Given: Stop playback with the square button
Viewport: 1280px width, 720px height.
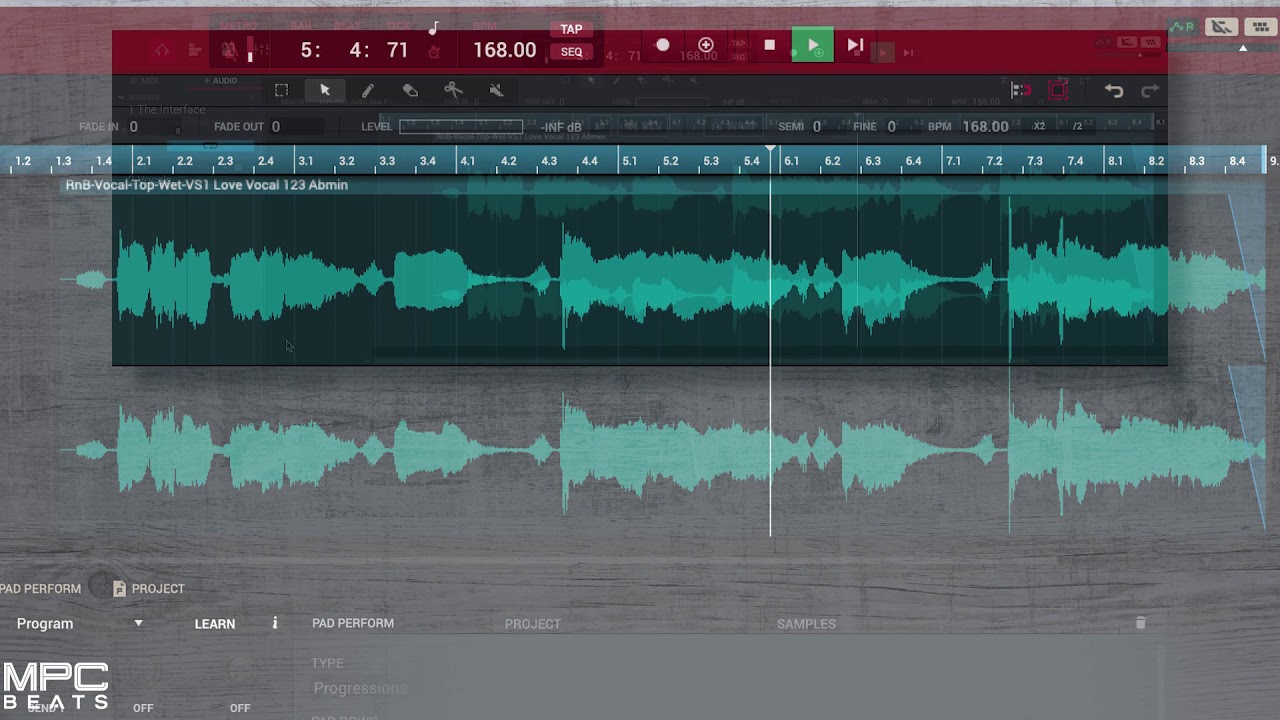Looking at the screenshot, I should click(x=769, y=45).
